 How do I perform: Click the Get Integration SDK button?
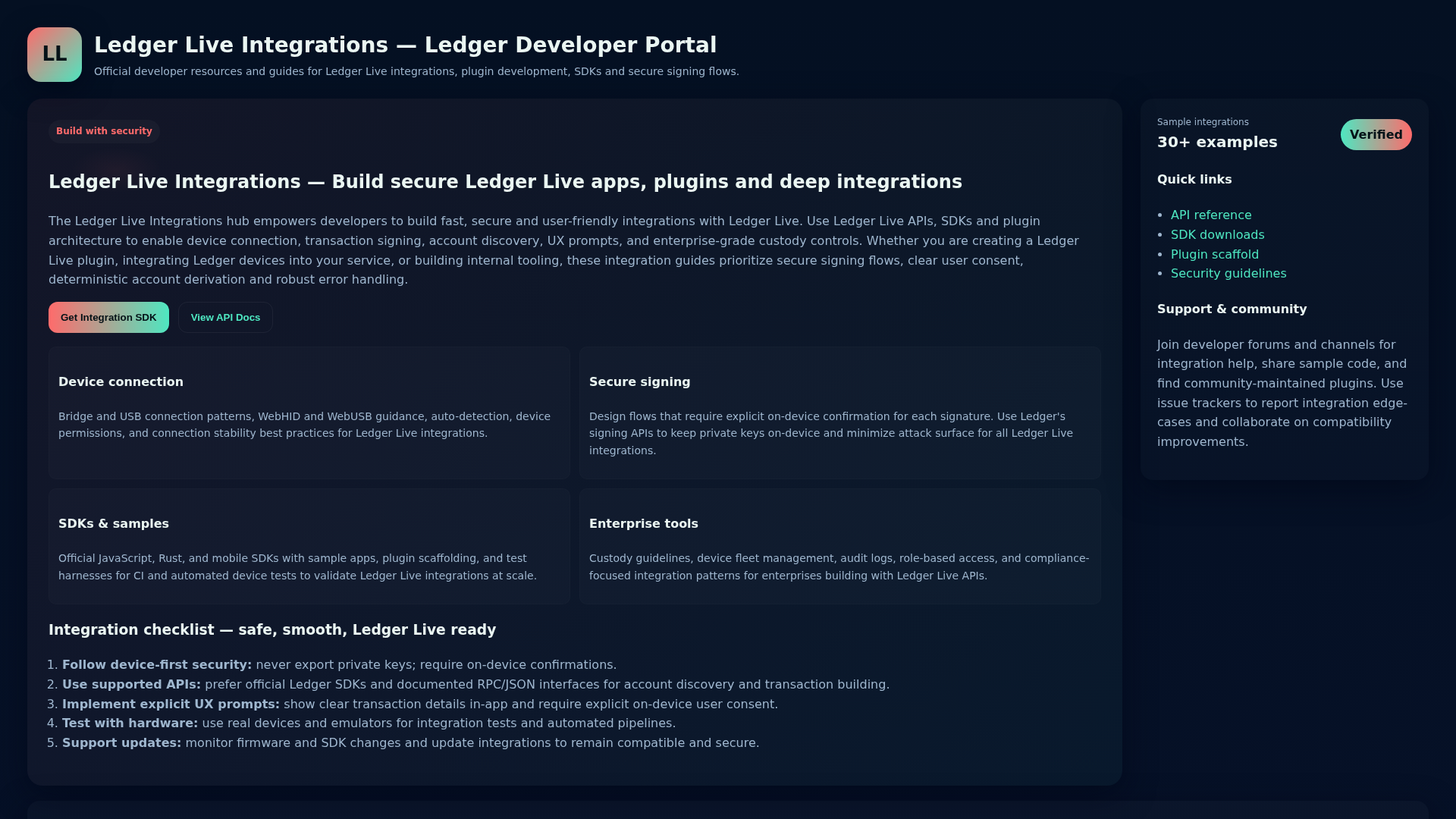[x=108, y=318]
